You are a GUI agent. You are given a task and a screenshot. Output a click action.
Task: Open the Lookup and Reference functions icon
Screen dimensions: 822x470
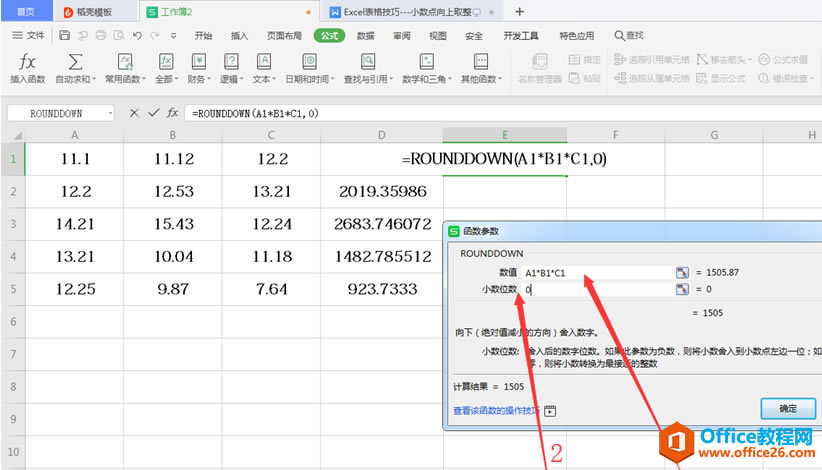point(368,62)
